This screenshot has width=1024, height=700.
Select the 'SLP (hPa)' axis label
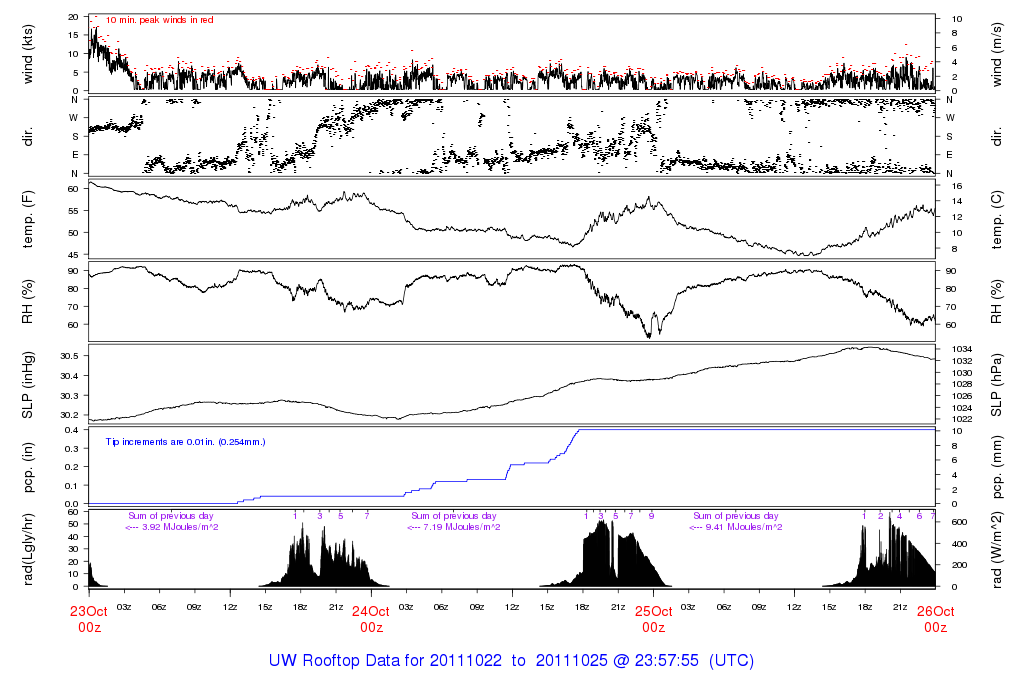coord(996,385)
